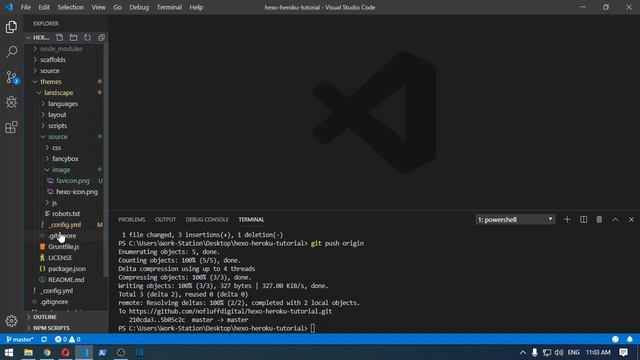Select the Terminal tab

(251, 220)
